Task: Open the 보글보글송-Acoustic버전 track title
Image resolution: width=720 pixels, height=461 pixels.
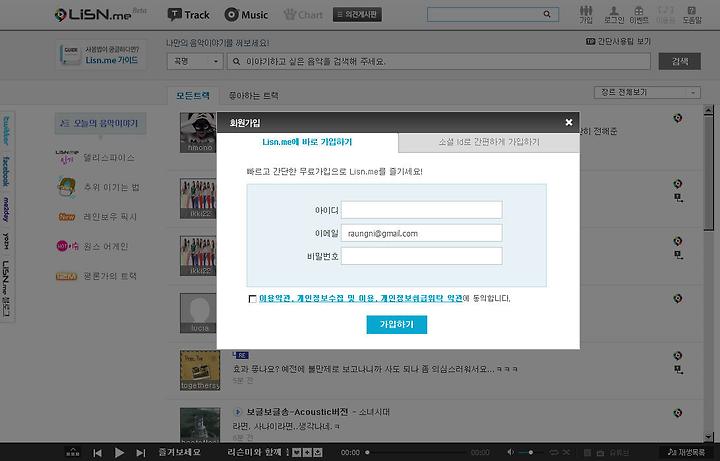Action: pos(297,412)
